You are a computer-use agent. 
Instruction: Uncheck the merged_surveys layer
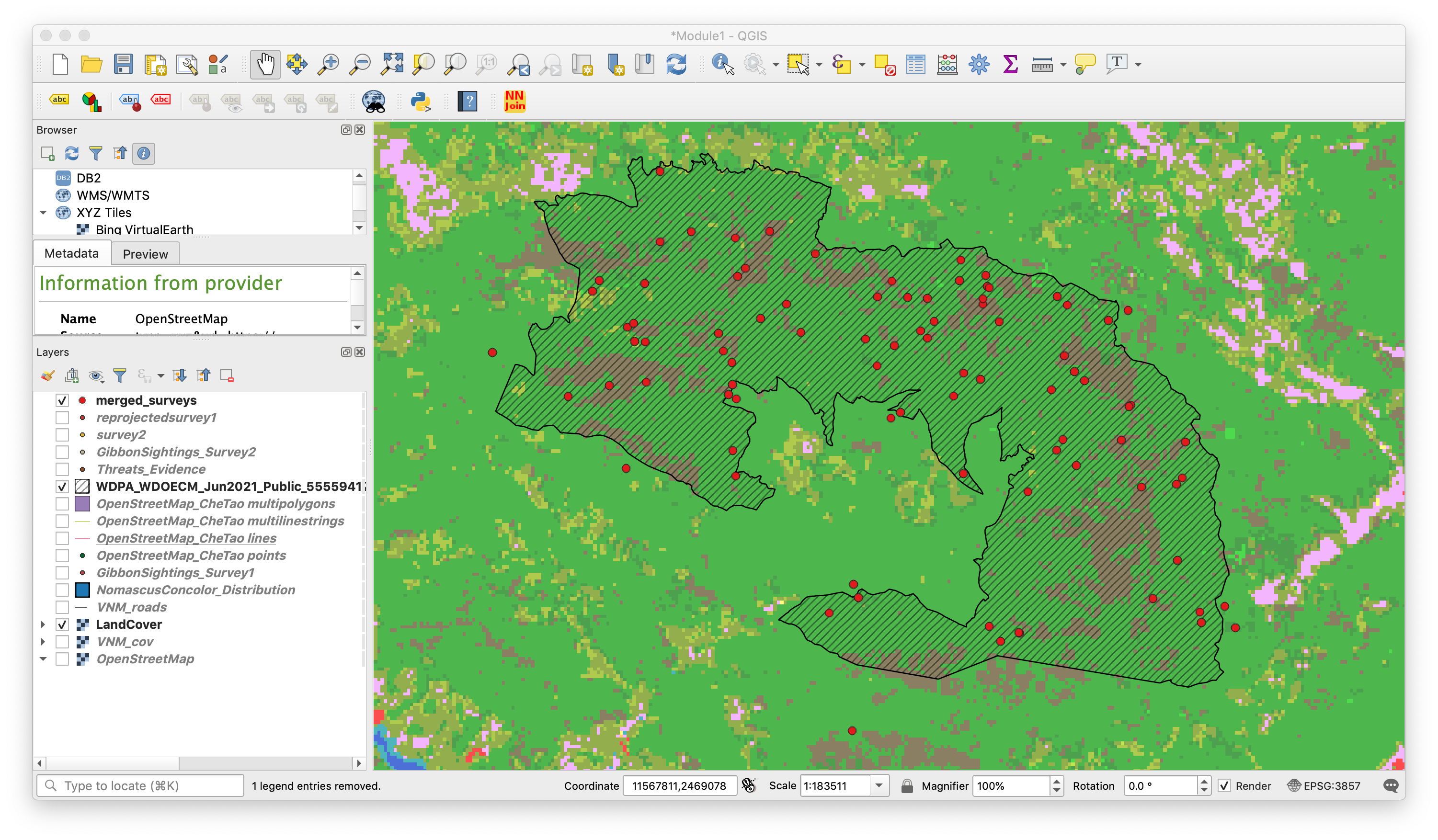(62, 400)
